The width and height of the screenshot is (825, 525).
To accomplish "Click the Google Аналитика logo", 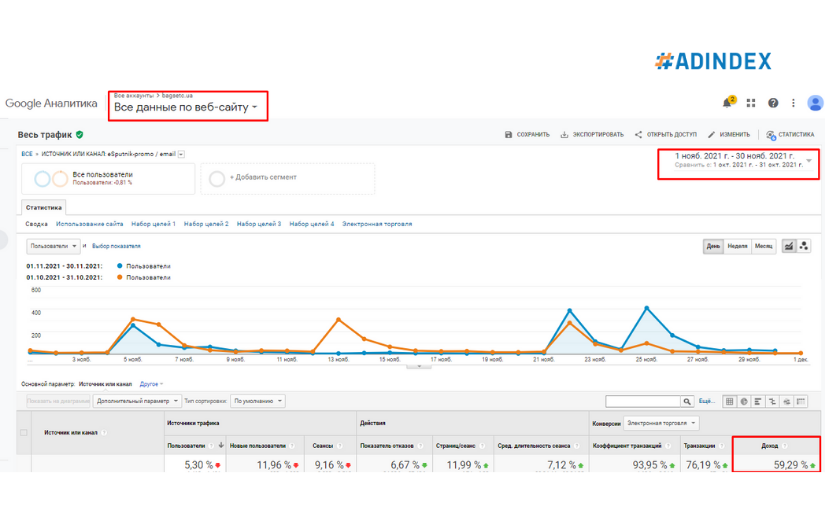I will pyautogui.click(x=51, y=103).
